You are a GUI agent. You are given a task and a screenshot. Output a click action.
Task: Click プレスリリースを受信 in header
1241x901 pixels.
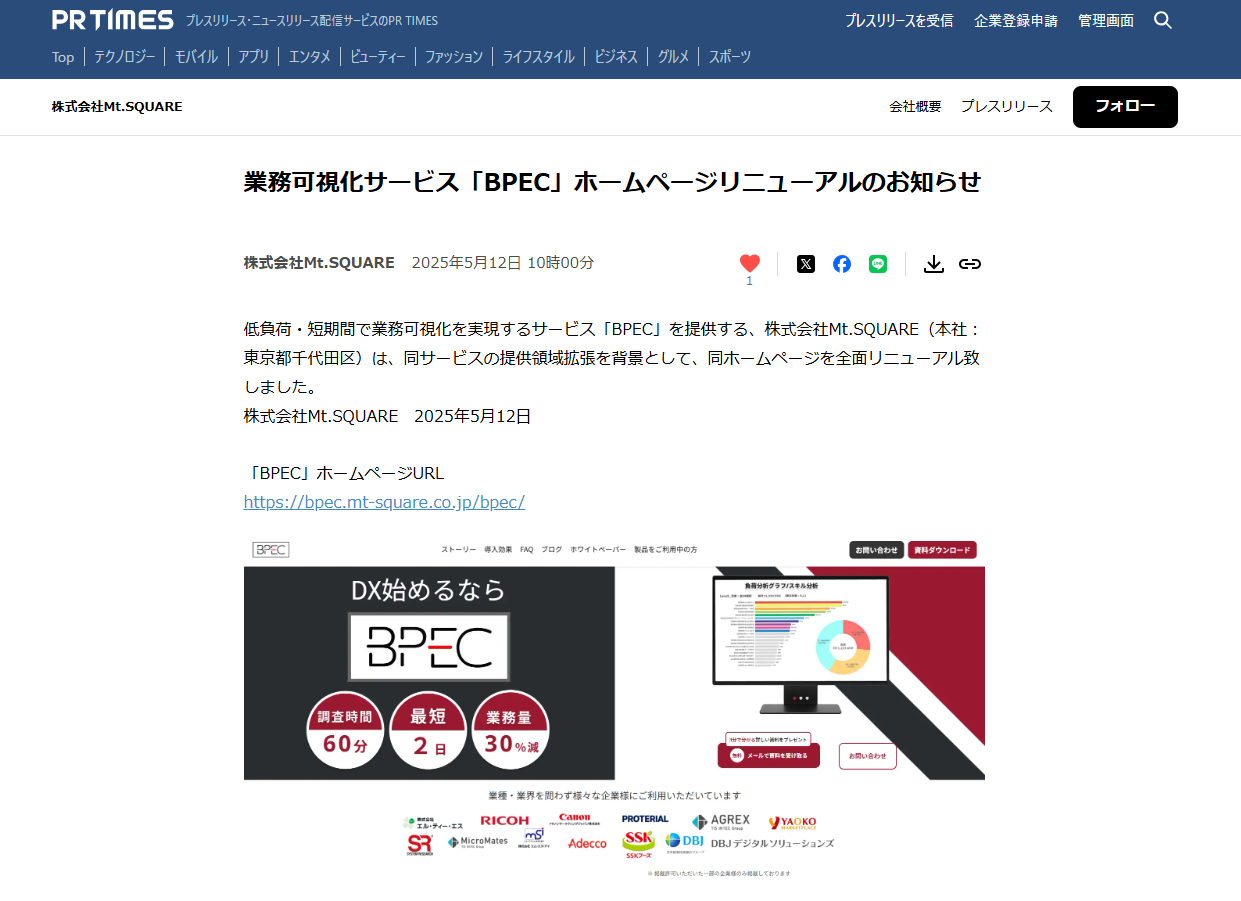click(899, 20)
